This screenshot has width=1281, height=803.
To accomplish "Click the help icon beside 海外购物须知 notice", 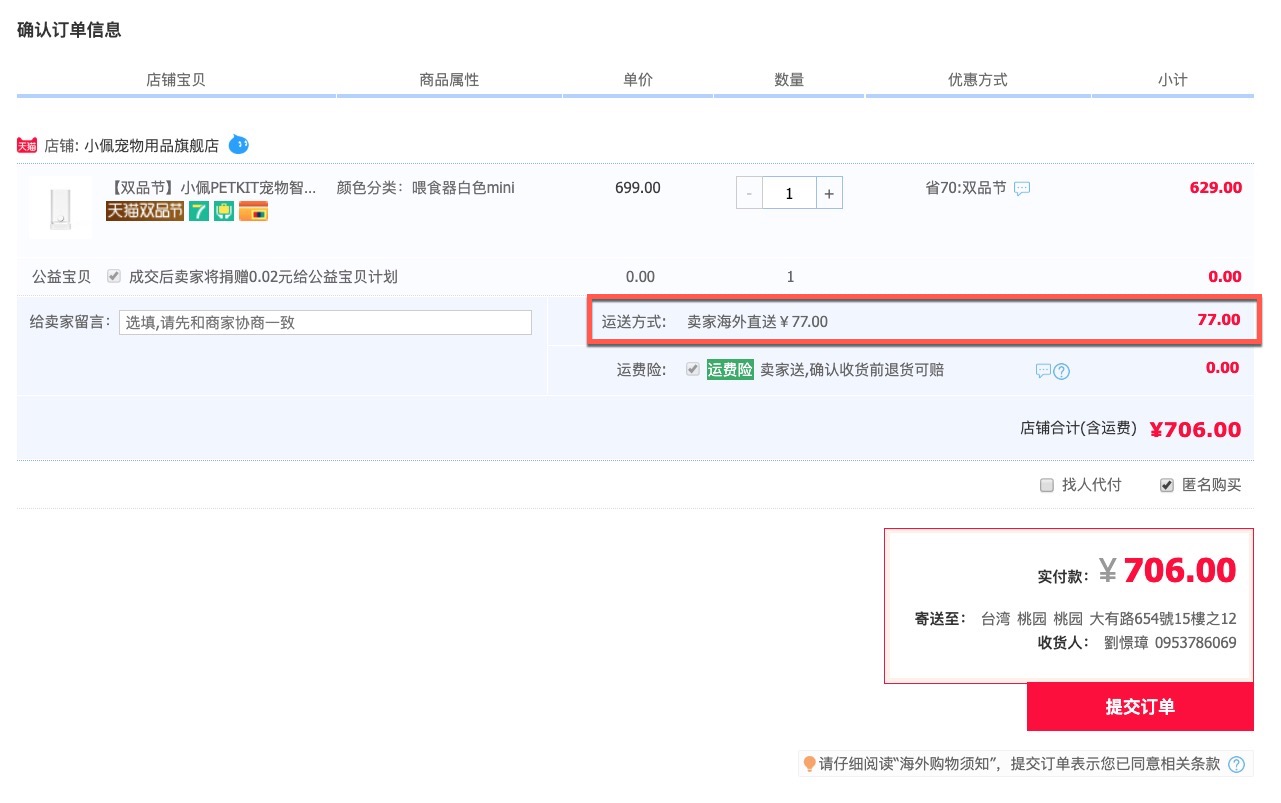I will [x=1237, y=765].
